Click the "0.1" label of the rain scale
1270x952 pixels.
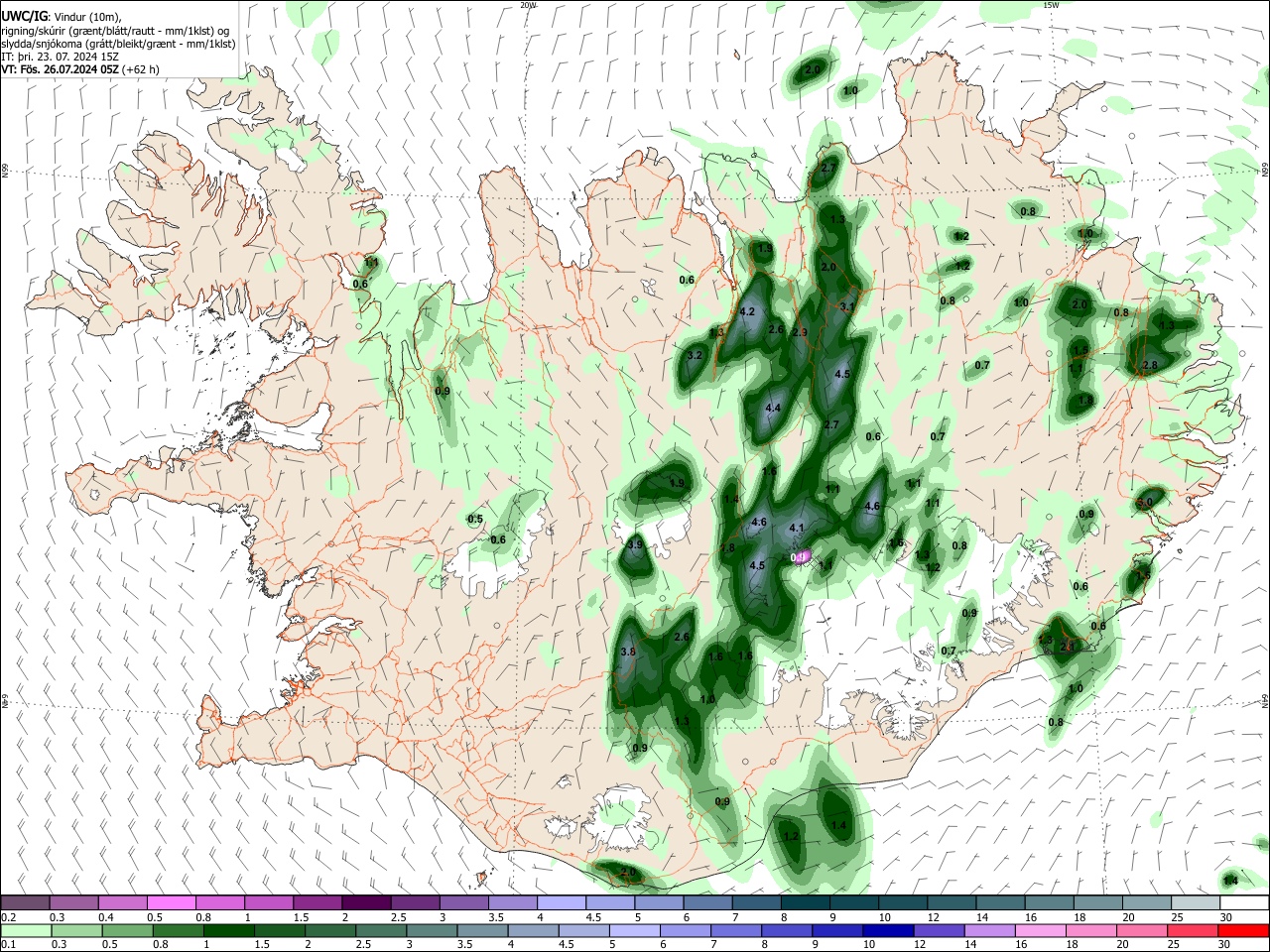pos(8,945)
